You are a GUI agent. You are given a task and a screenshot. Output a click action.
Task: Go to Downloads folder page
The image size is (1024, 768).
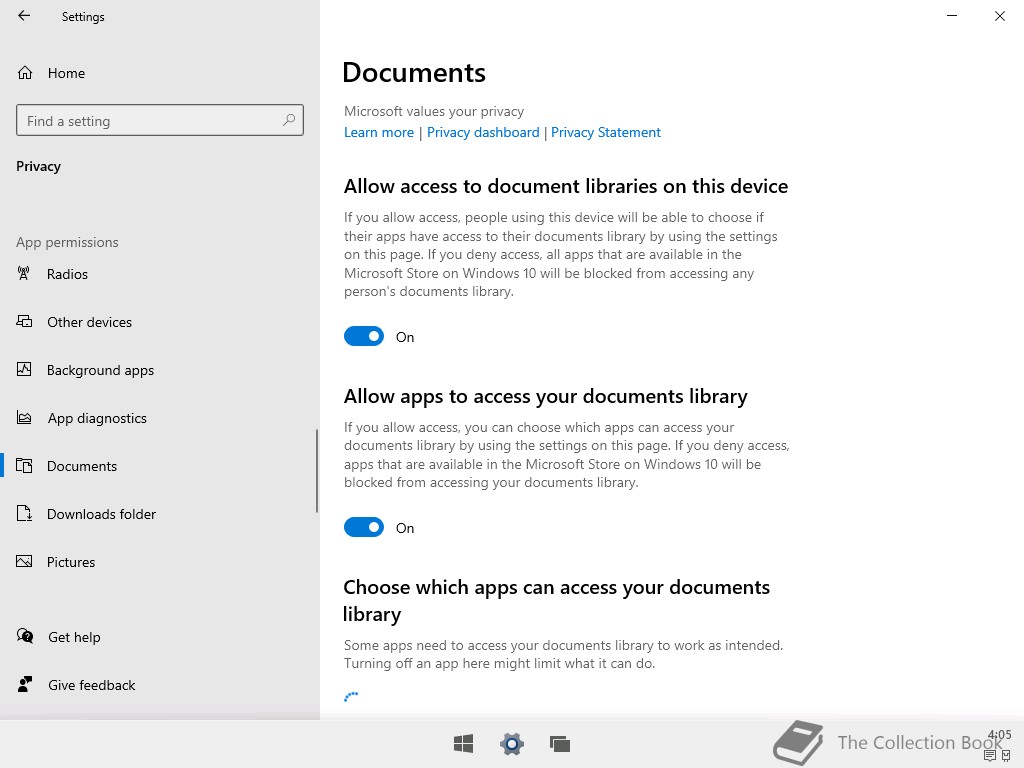(x=101, y=514)
